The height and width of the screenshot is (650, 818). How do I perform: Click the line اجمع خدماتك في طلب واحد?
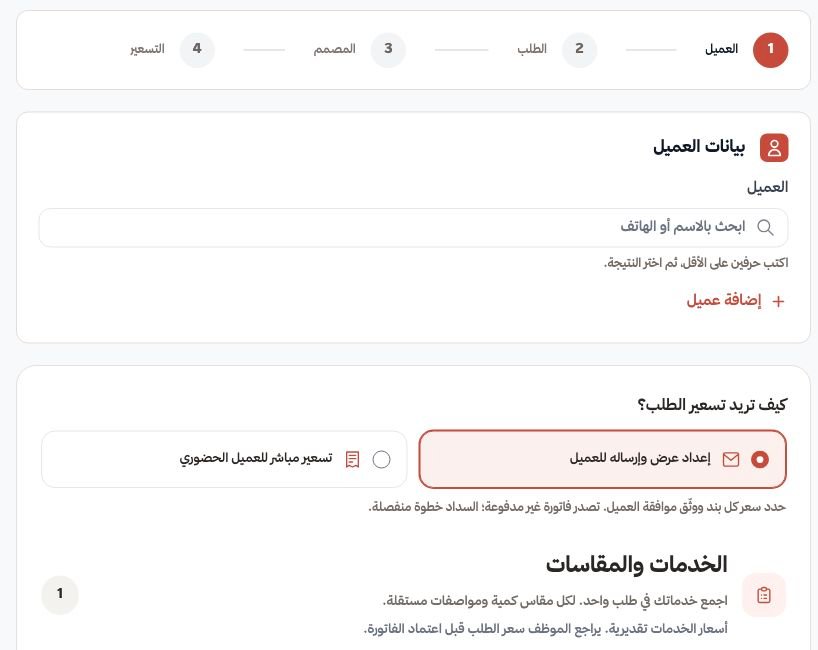tap(555, 601)
